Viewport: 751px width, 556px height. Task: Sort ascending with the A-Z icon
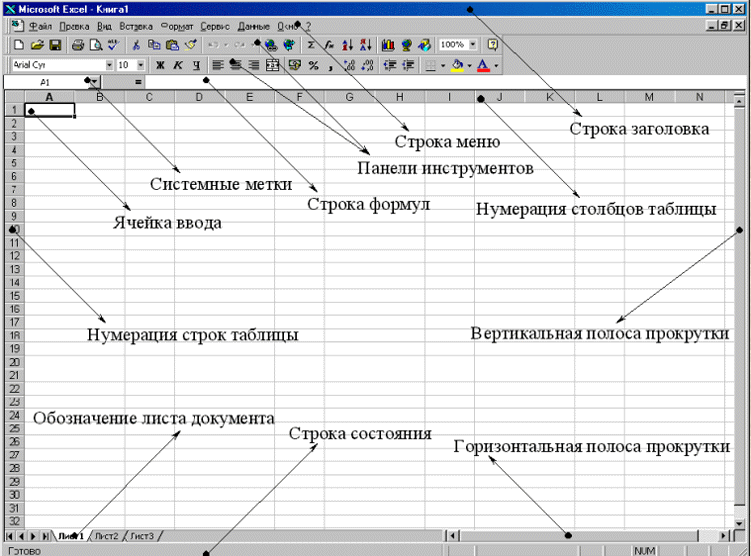pos(347,45)
